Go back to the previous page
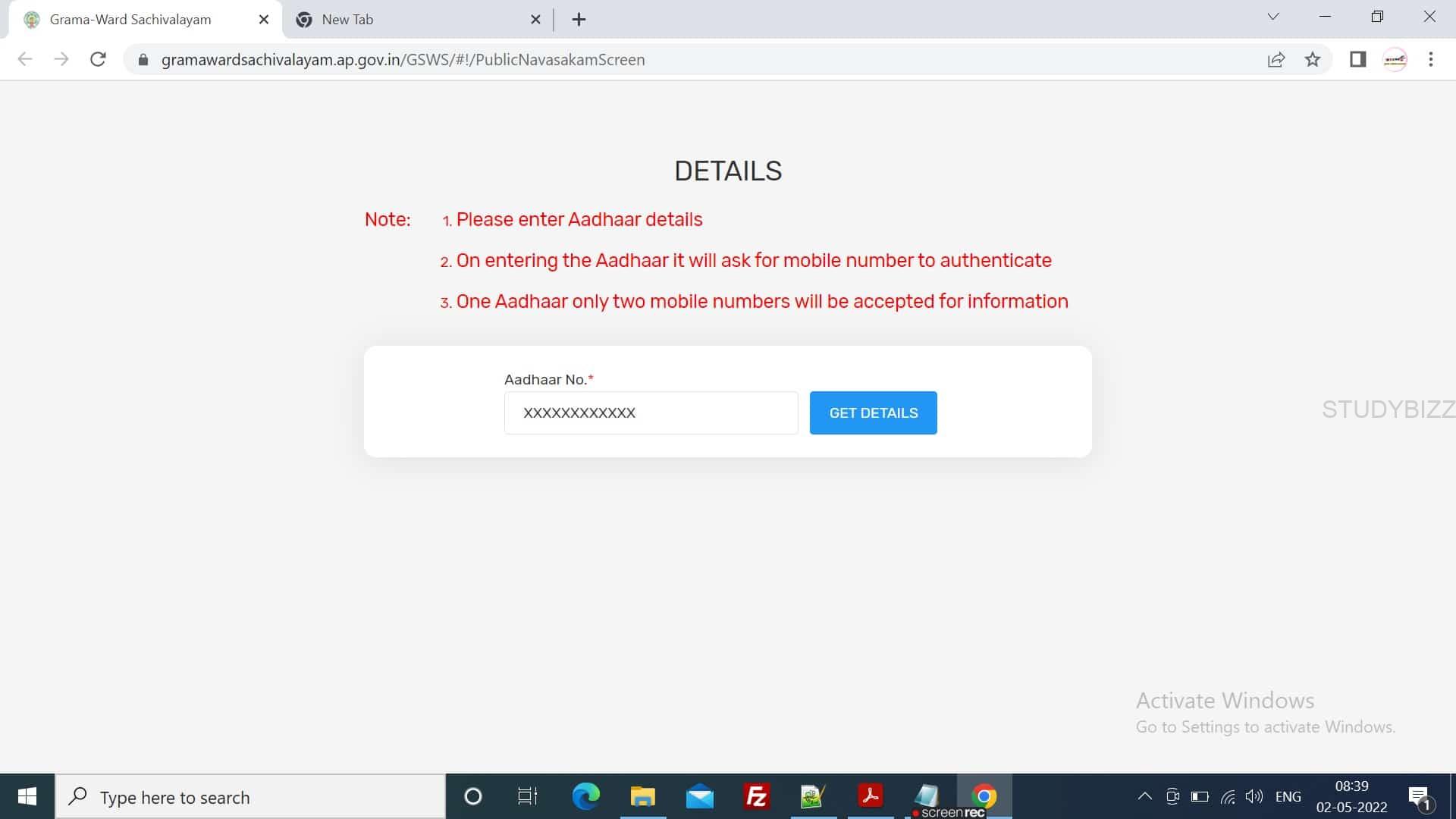Viewport: 1456px width, 819px height. (x=25, y=59)
